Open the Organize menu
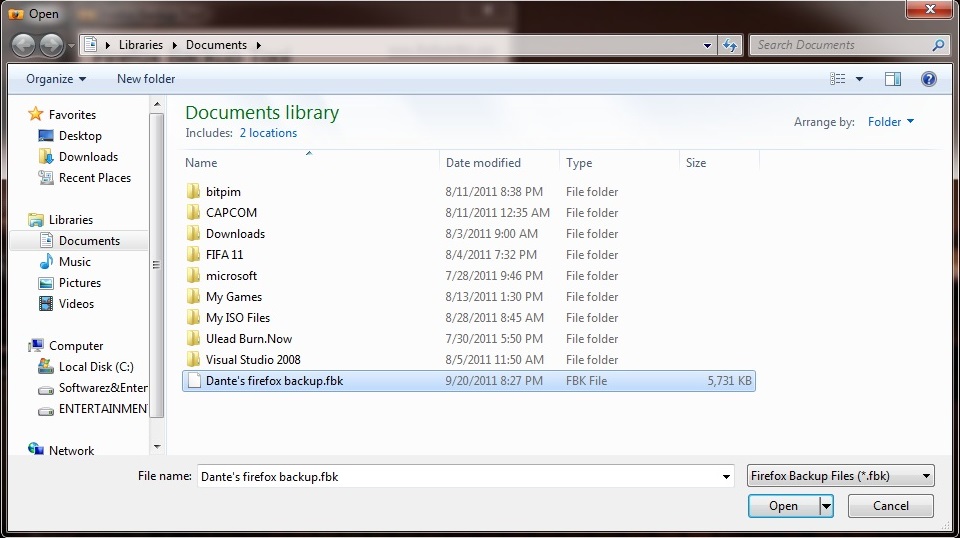This screenshot has width=960, height=538. (56, 79)
